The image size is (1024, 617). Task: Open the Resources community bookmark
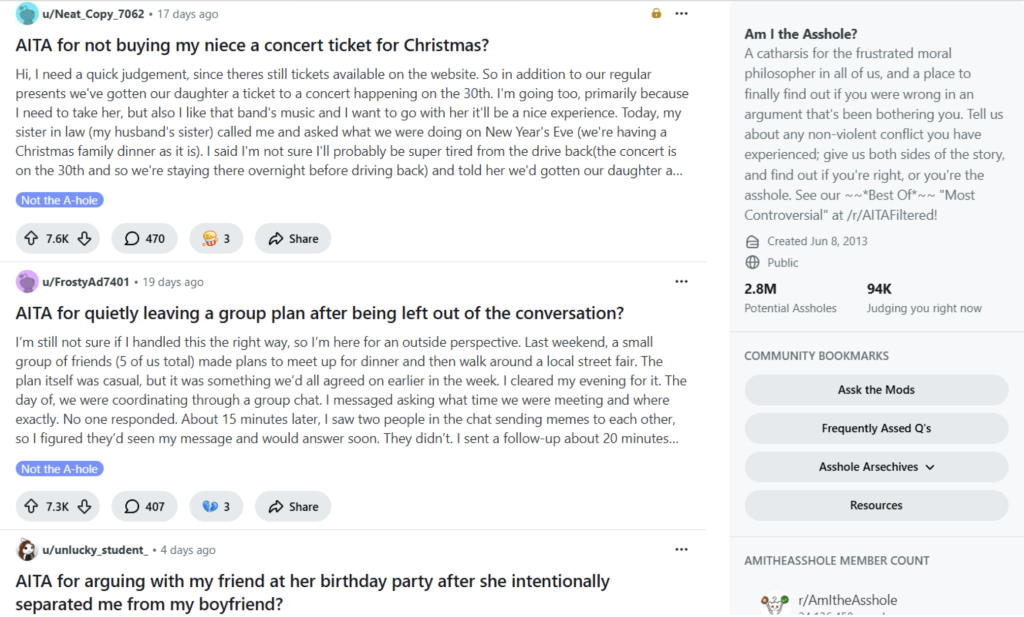[x=876, y=505]
